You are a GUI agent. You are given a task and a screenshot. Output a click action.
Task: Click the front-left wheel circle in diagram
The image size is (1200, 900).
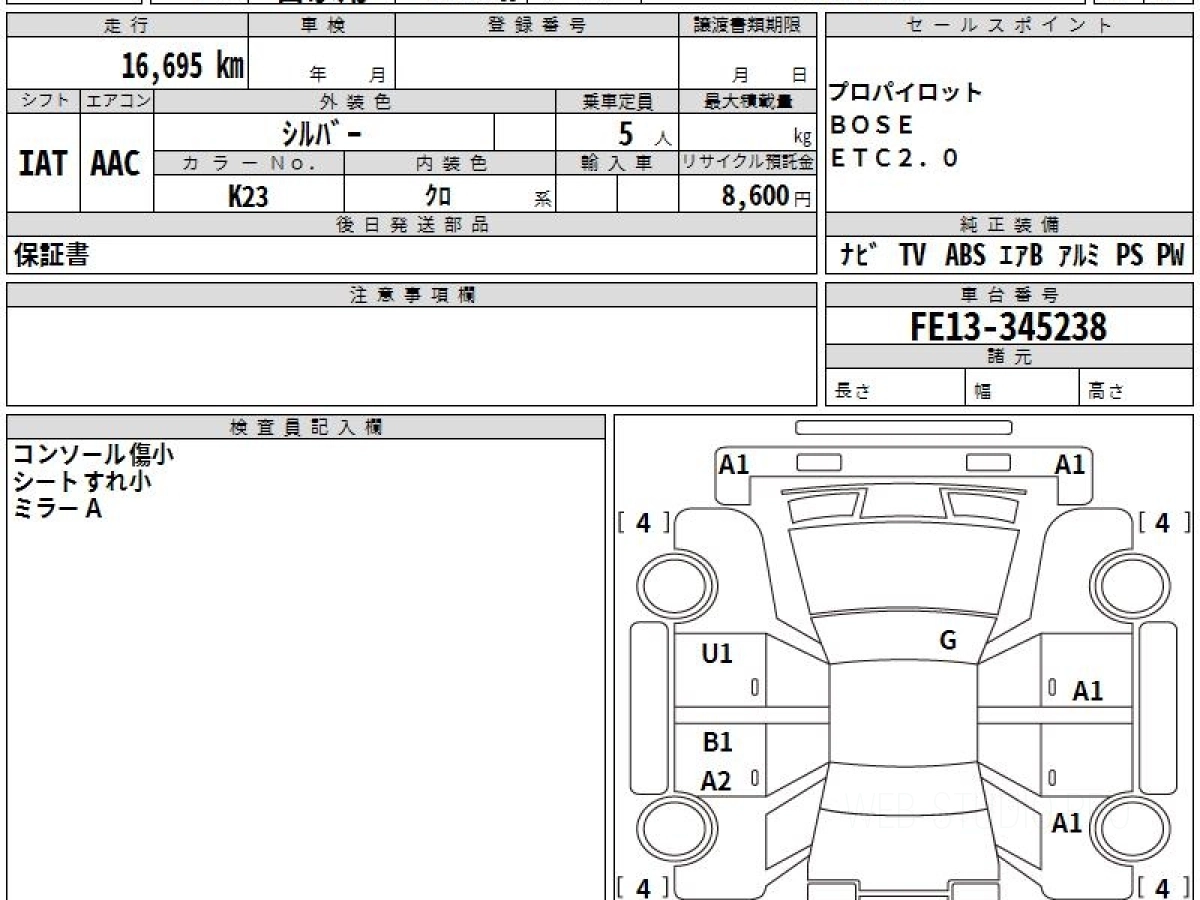point(666,581)
